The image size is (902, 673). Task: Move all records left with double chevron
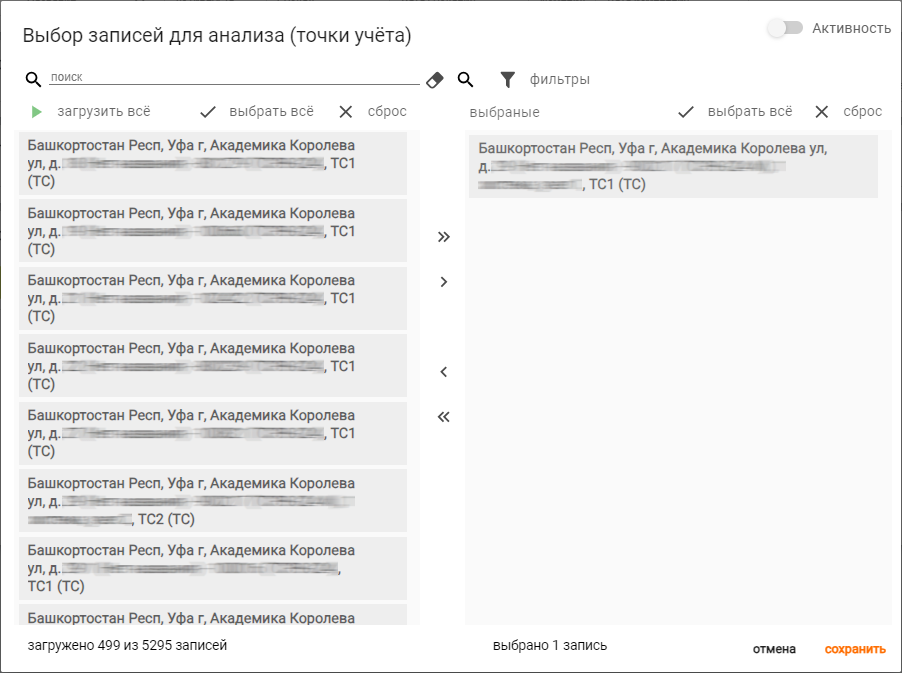coord(444,416)
